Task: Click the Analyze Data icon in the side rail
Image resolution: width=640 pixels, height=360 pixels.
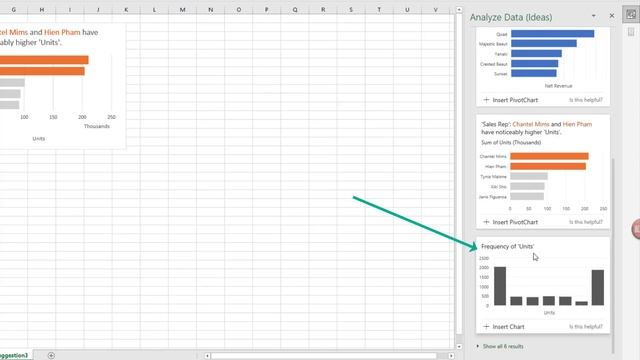Action: tap(631, 15)
